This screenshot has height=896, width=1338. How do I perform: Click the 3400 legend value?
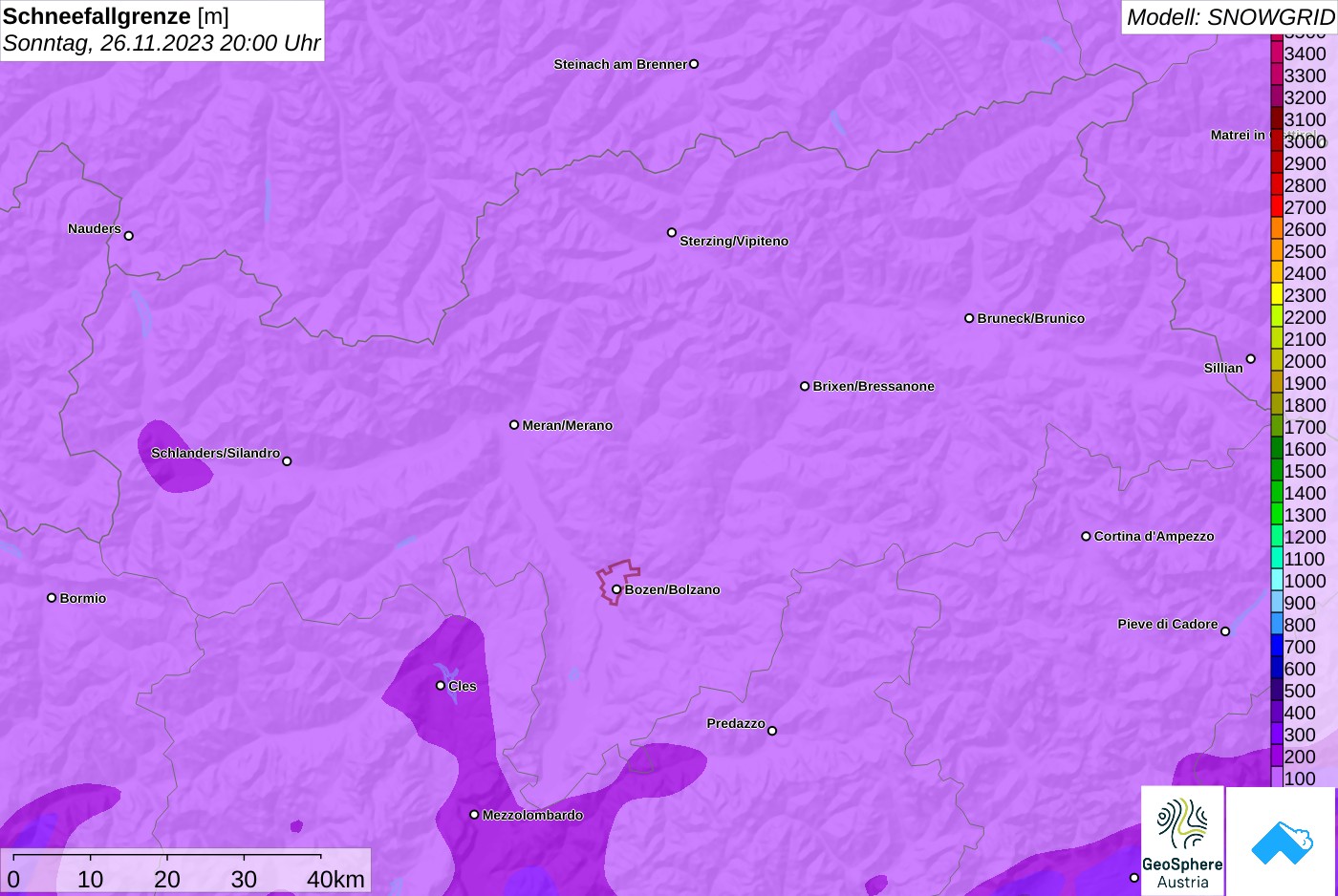(1305, 53)
